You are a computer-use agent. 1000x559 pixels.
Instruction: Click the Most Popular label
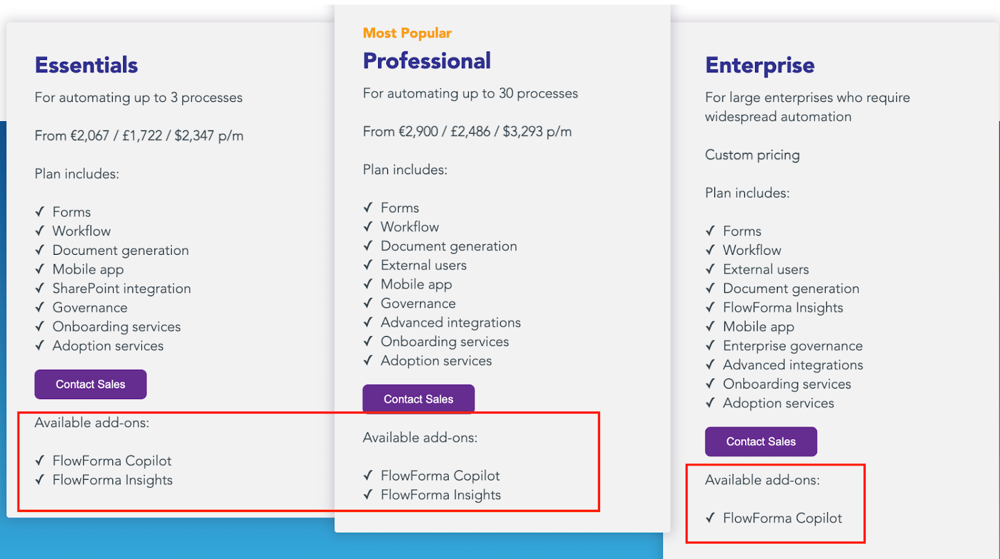[407, 33]
